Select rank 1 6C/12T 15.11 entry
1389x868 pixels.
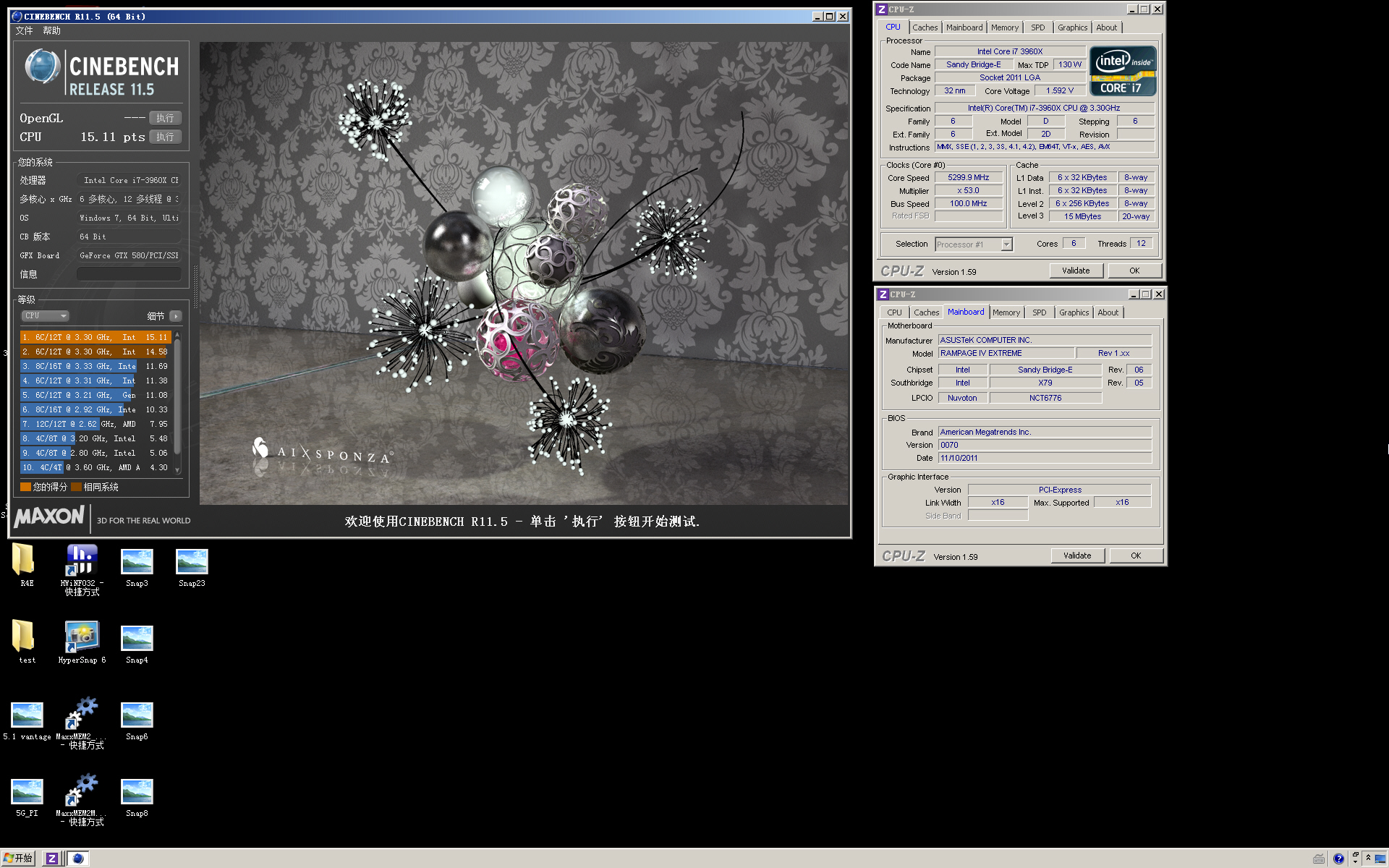click(x=95, y=337)
